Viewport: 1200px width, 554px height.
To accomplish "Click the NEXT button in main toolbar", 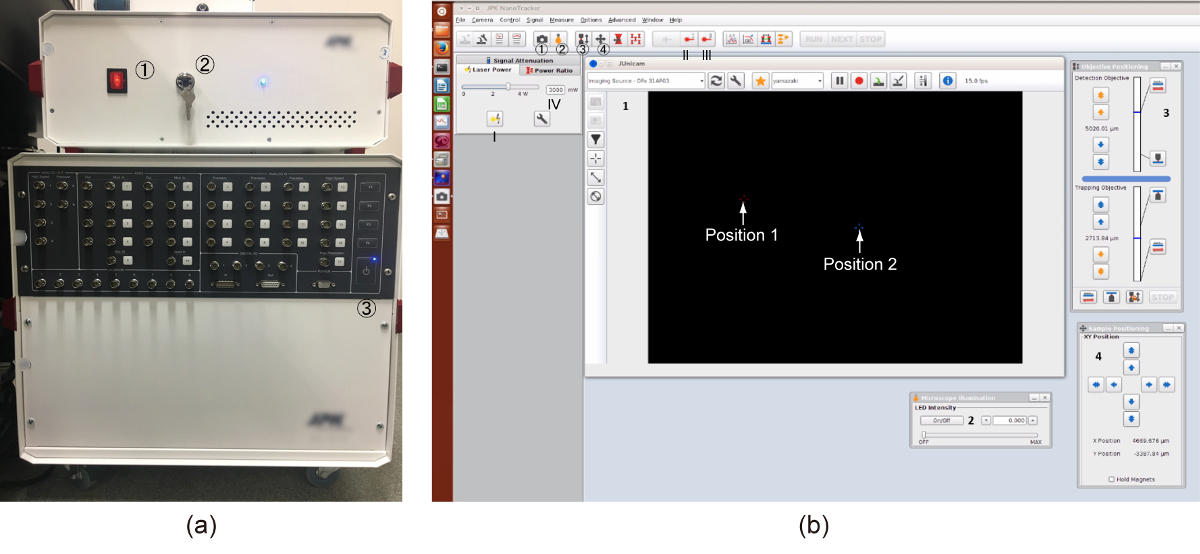I will [842, 38].
